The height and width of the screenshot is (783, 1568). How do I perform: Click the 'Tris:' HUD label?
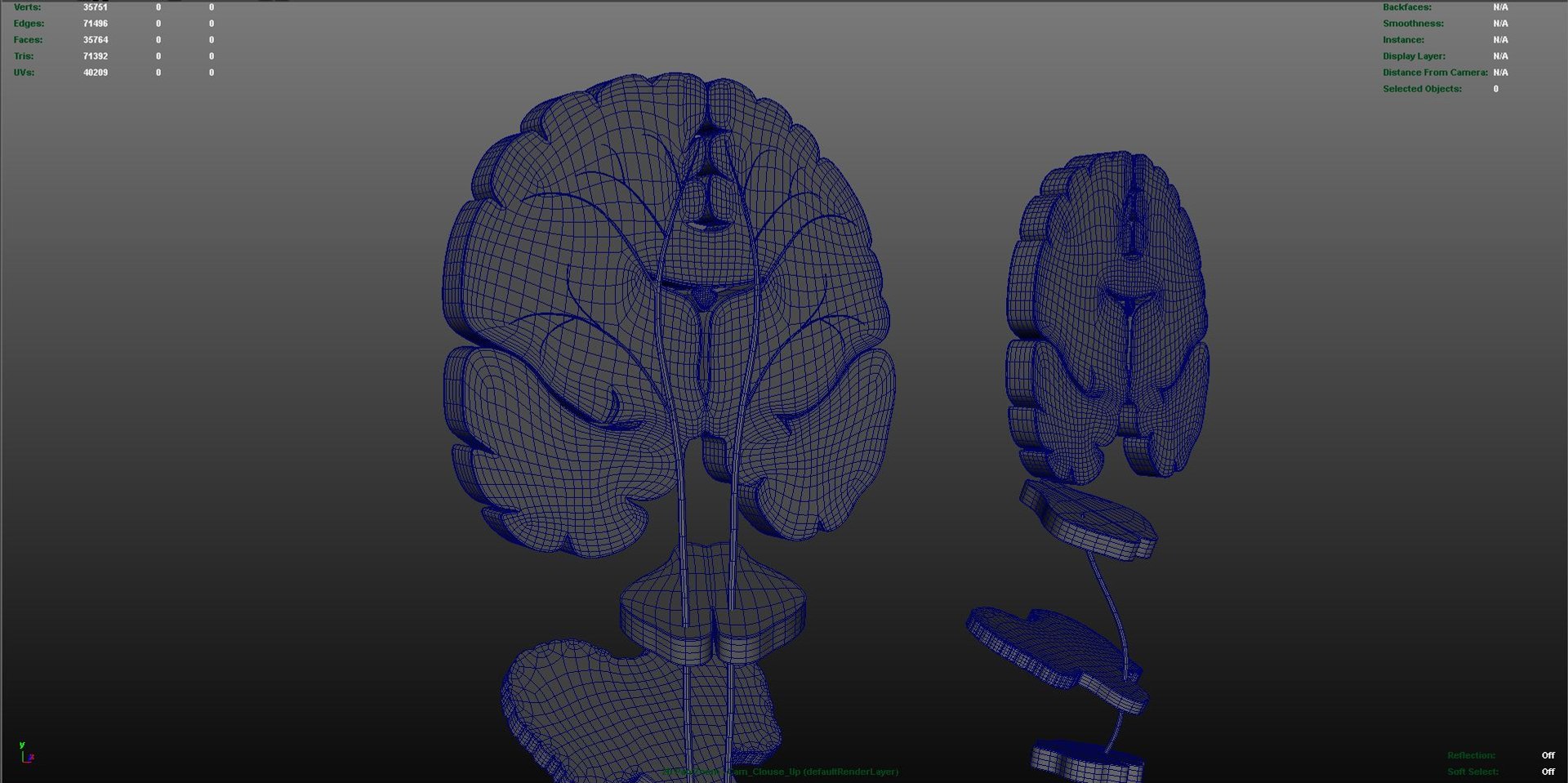24,56
